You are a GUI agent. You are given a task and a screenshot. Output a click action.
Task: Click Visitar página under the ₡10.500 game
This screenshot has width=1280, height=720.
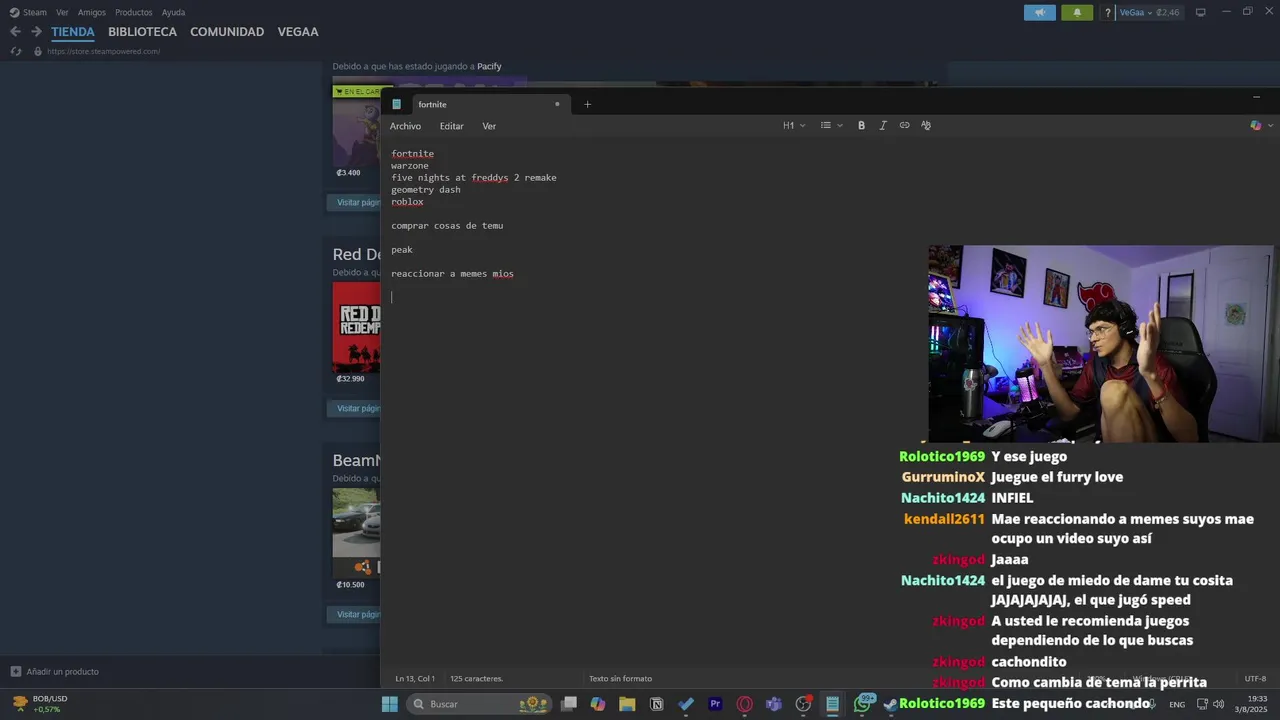click(354, 614)
